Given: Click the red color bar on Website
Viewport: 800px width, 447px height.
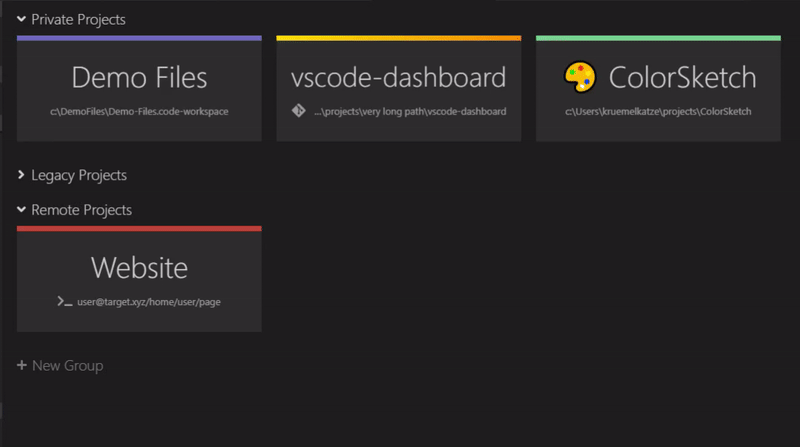Looking at the screenshot, I should pos(139,228).
